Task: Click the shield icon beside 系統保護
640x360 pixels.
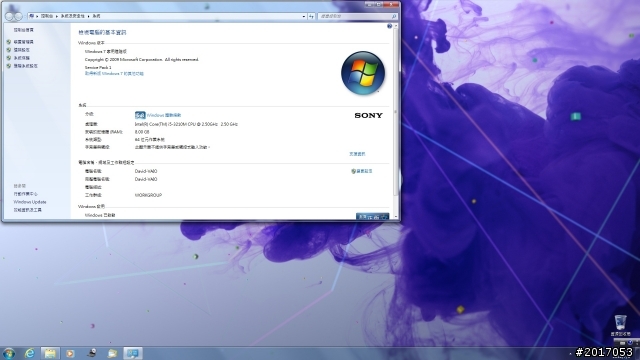Action: click(x=9, y=58)
